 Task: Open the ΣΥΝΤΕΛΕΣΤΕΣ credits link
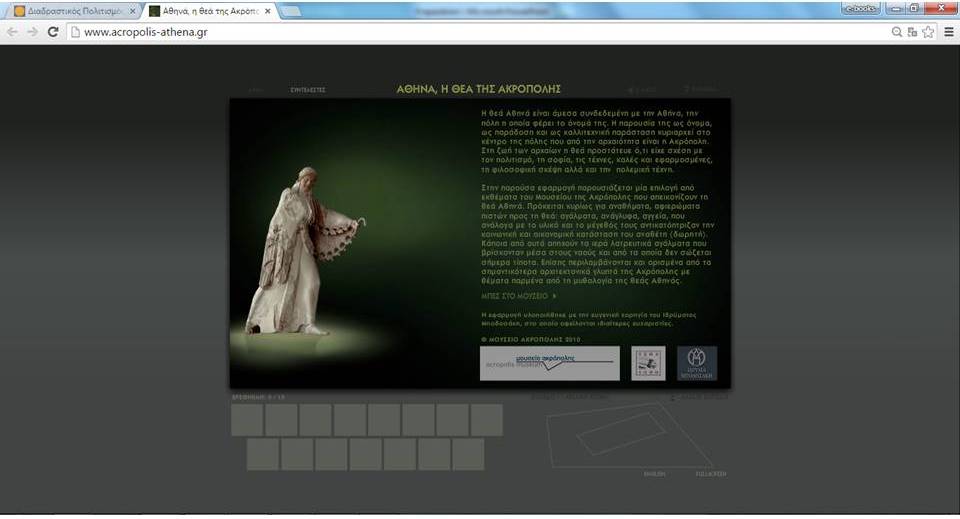coord(308,90)
